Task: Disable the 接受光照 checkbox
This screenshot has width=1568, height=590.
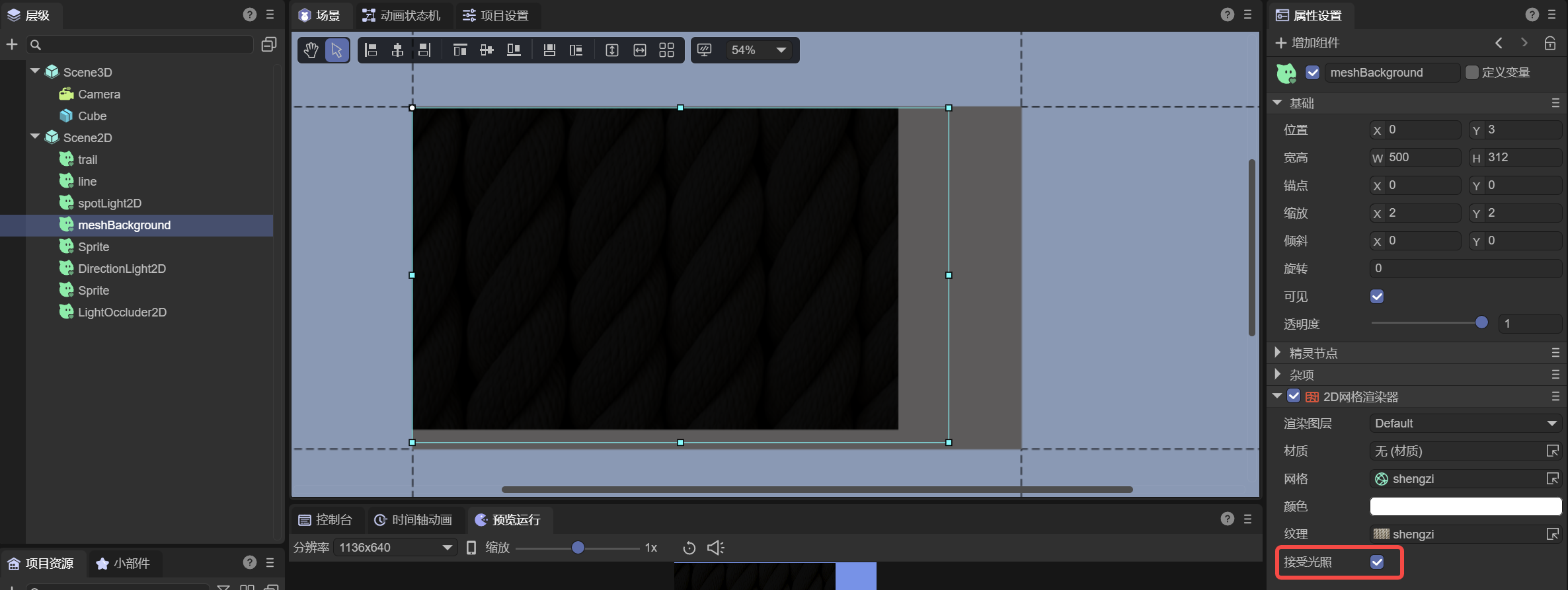Action: [1377, 562]
